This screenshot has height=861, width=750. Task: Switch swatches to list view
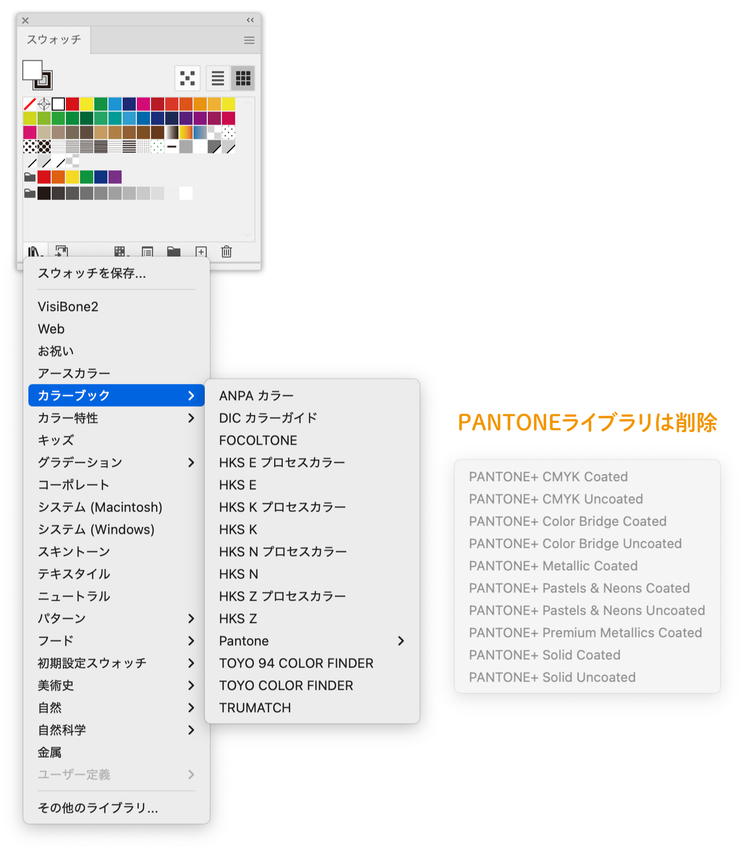[x=218, y=78]
